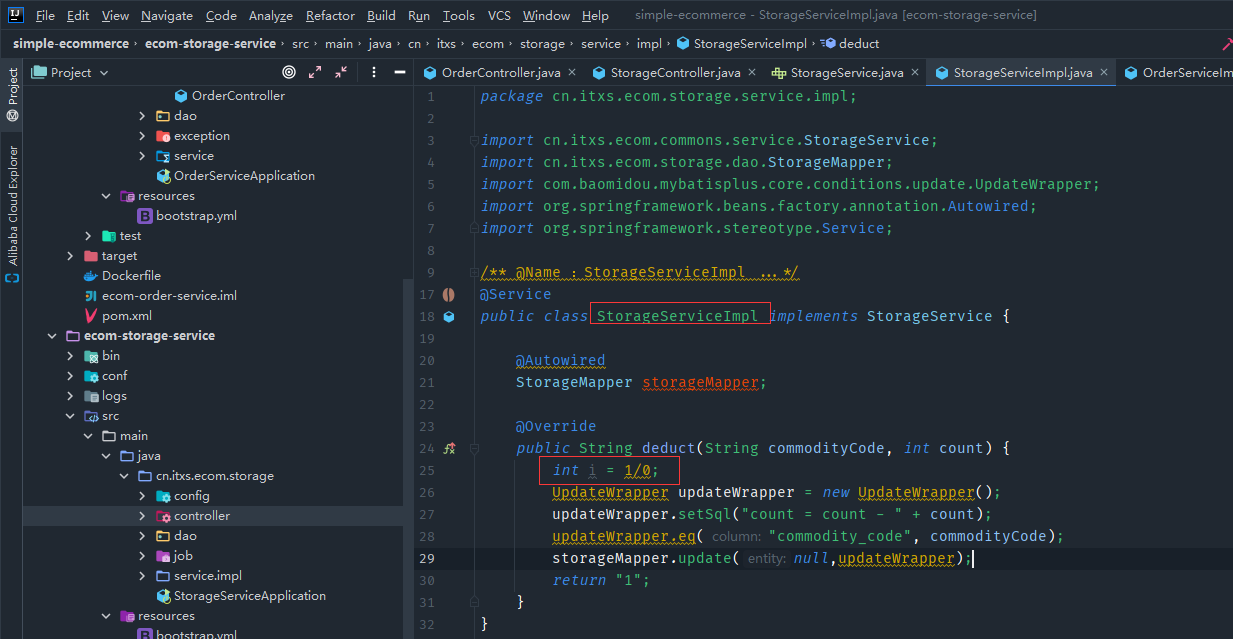Open the Build menu
Viewport: 1233px width, 639px height.
point(381,15)
